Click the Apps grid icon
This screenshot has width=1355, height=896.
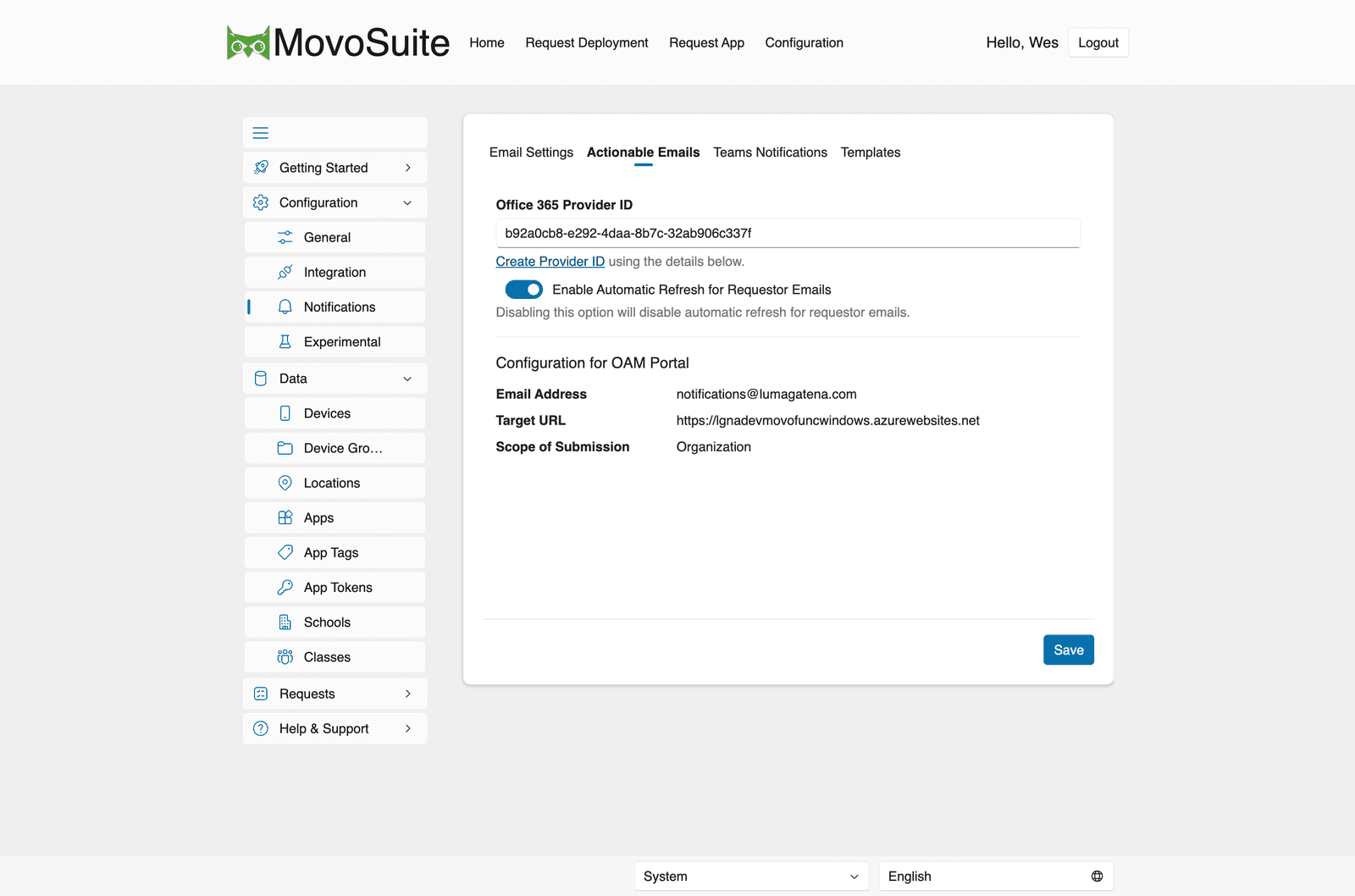click(x=285, y=517)
